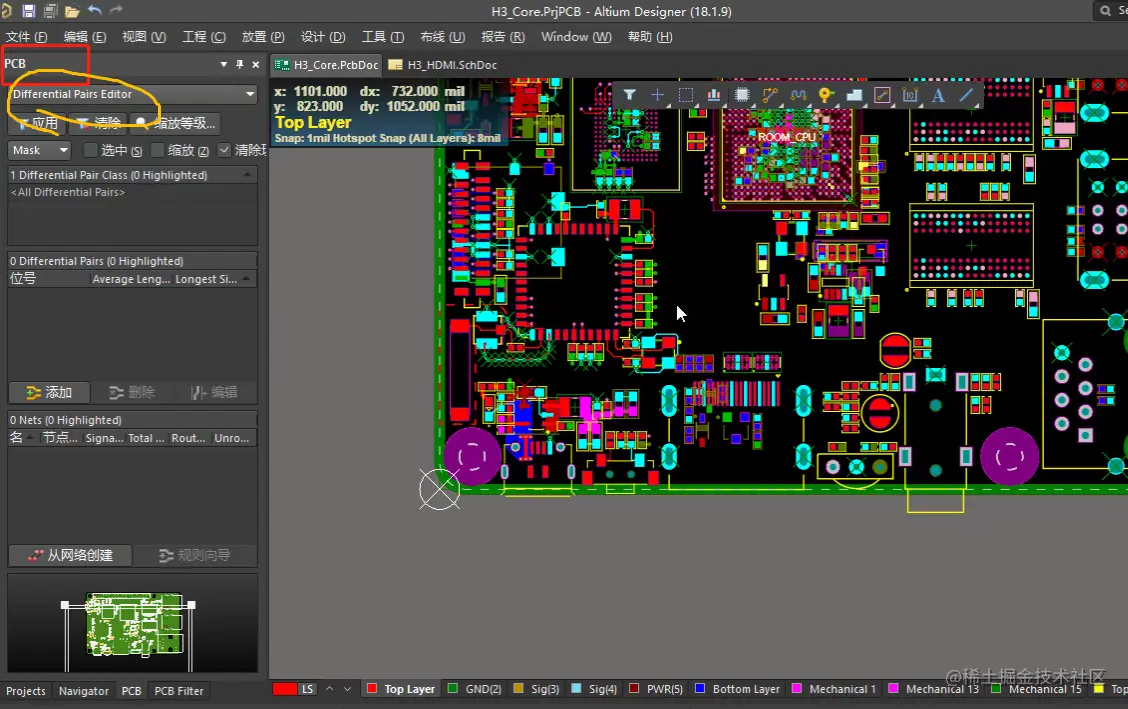Click the GND(2) layer green swatch
The height and width of the screenshot is (709, 1128).
tap(452, 688)
